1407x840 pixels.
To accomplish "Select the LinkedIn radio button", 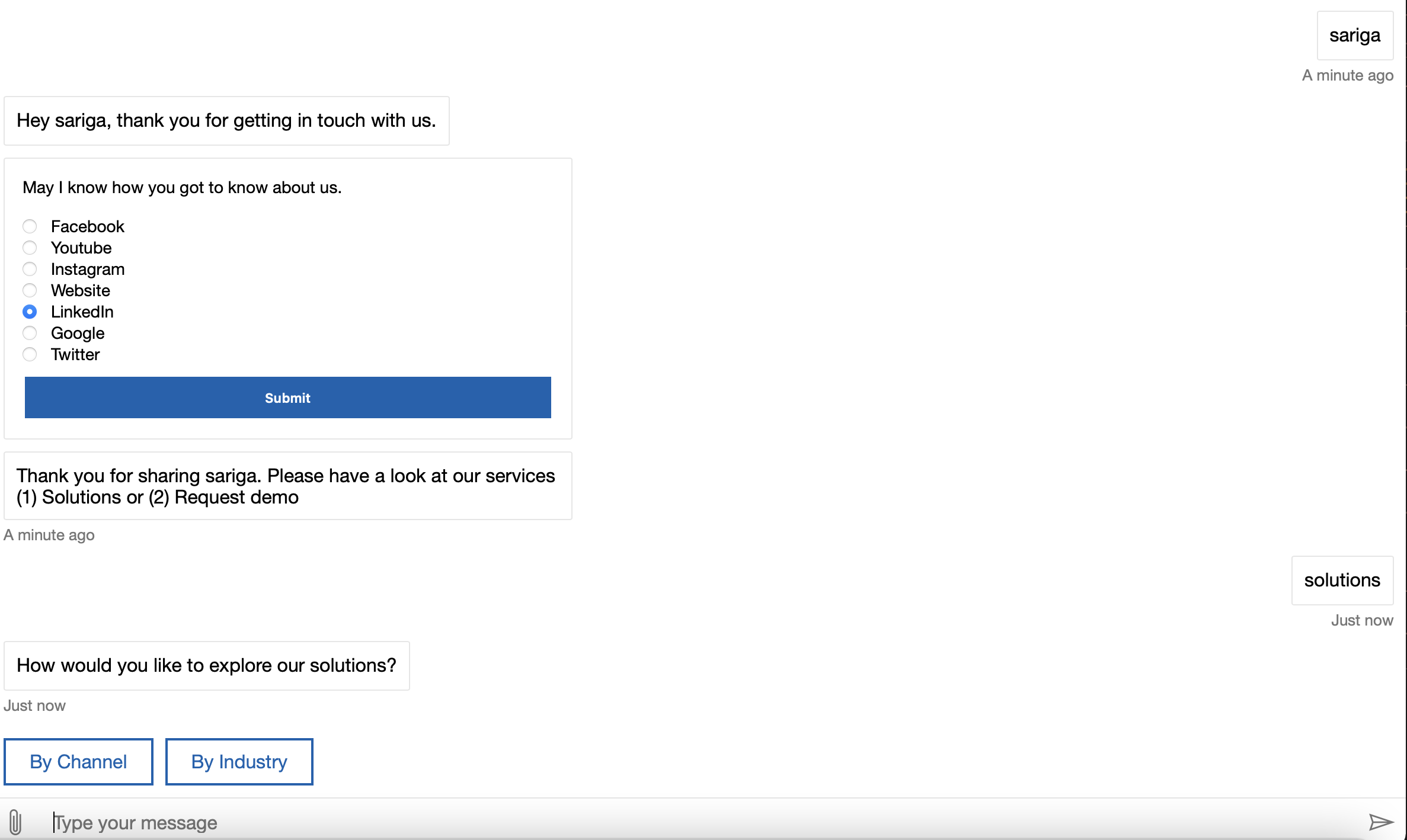I will pos(30,311).
